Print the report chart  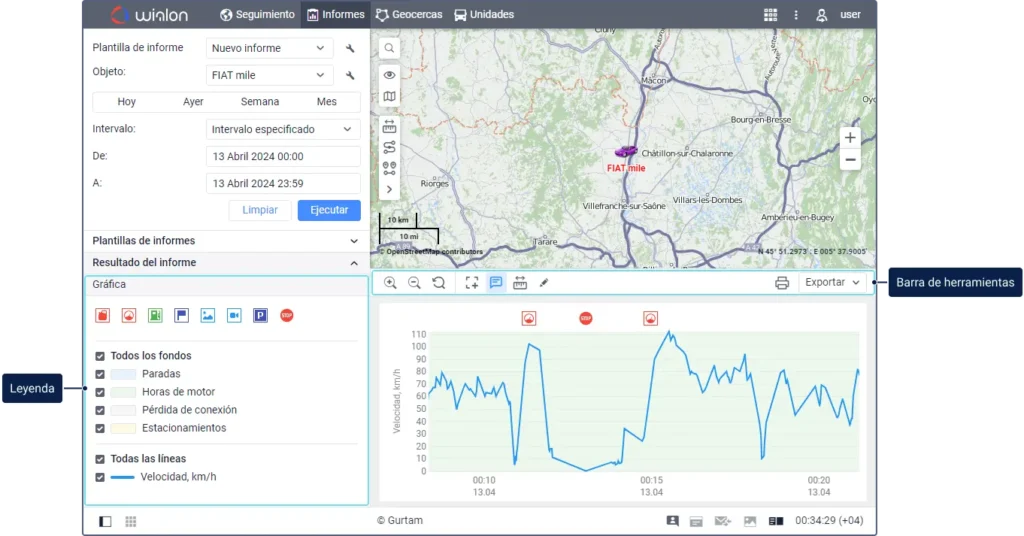[x=782, y=283]
